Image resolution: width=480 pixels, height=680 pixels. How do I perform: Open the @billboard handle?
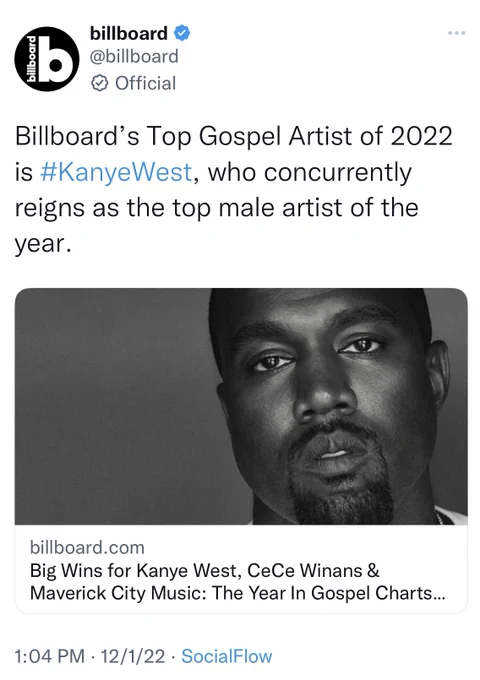pyautogui.click(x=134, y=56)
